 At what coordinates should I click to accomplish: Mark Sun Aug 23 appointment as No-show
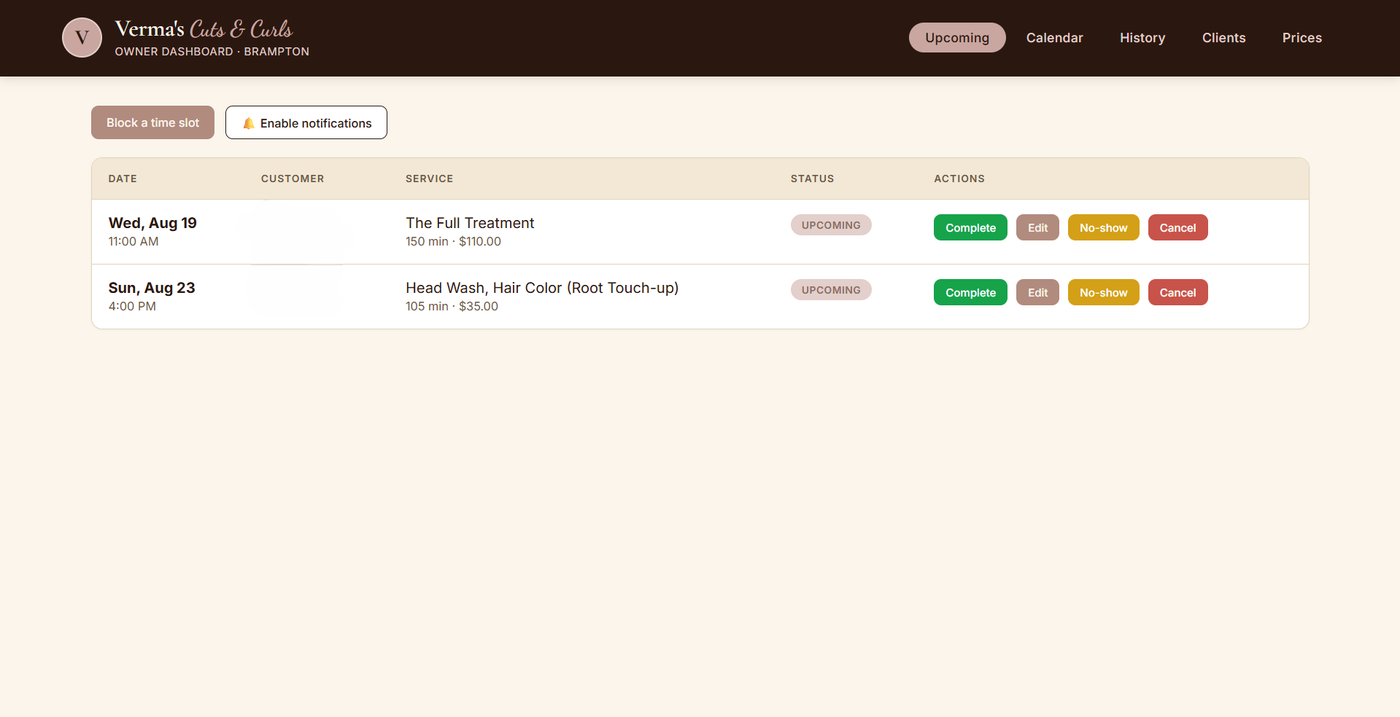coord(1103,293)
